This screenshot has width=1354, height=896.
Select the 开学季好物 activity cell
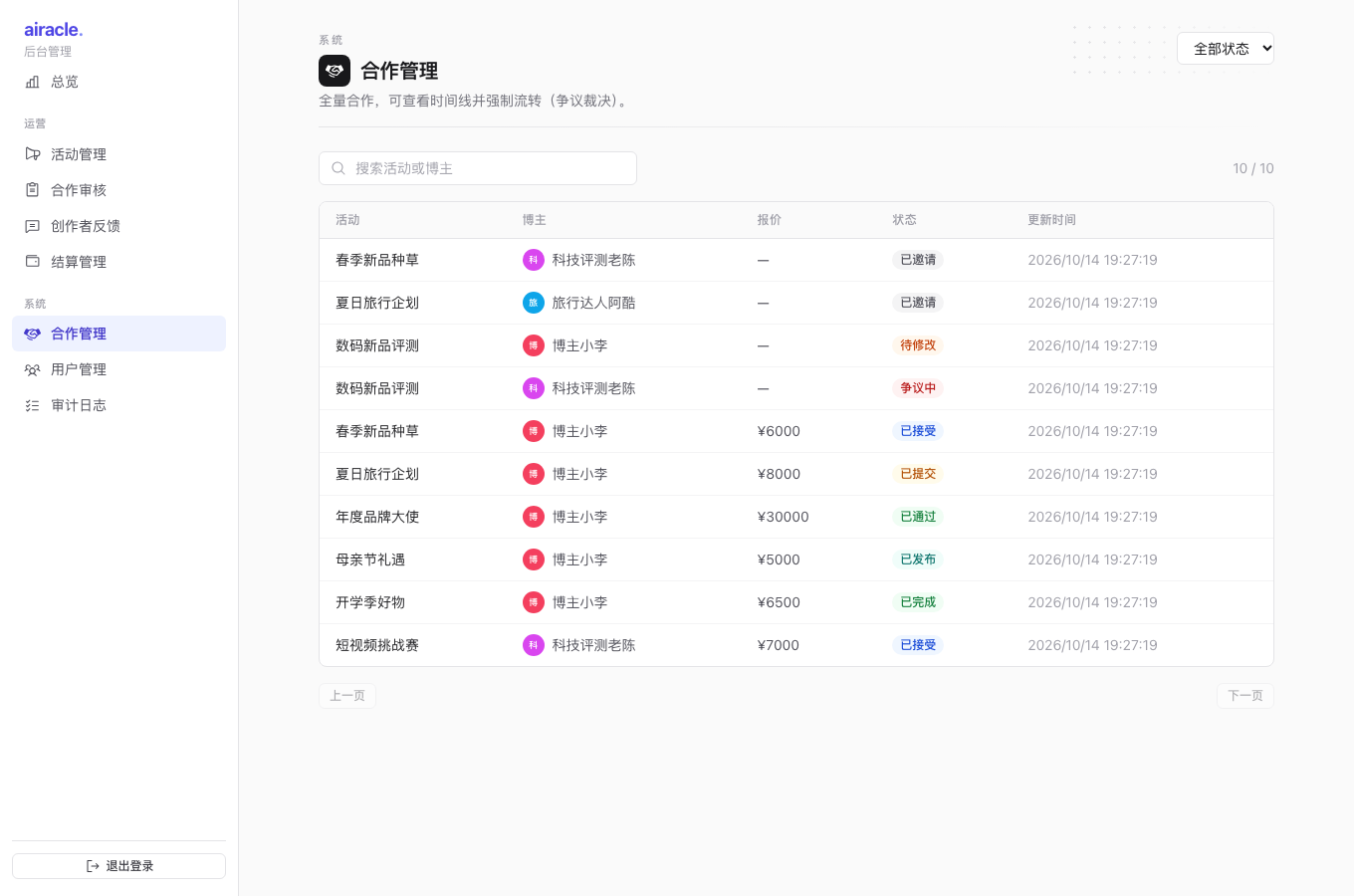(370, 602)
